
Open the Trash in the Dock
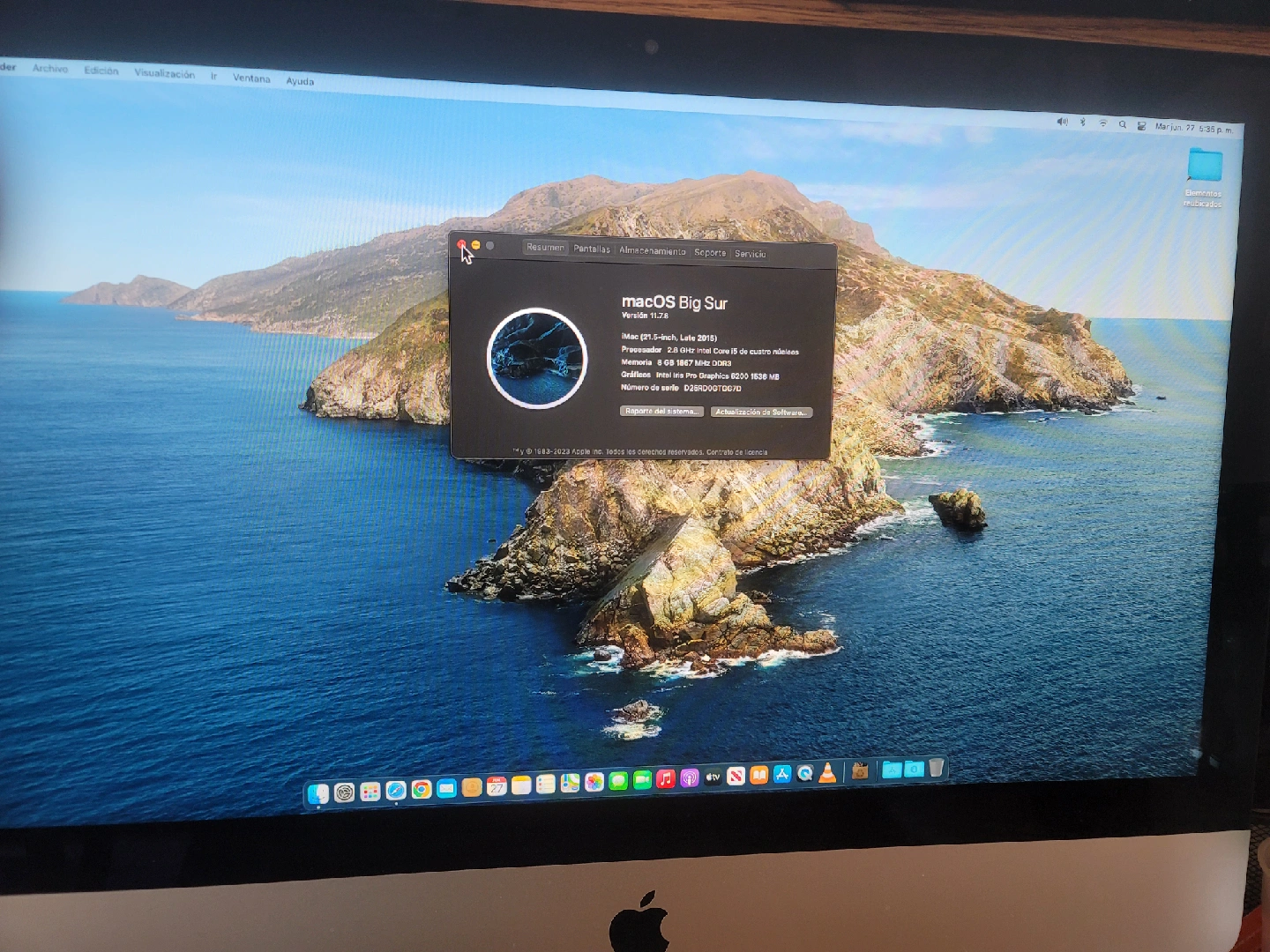pos(936,768)
